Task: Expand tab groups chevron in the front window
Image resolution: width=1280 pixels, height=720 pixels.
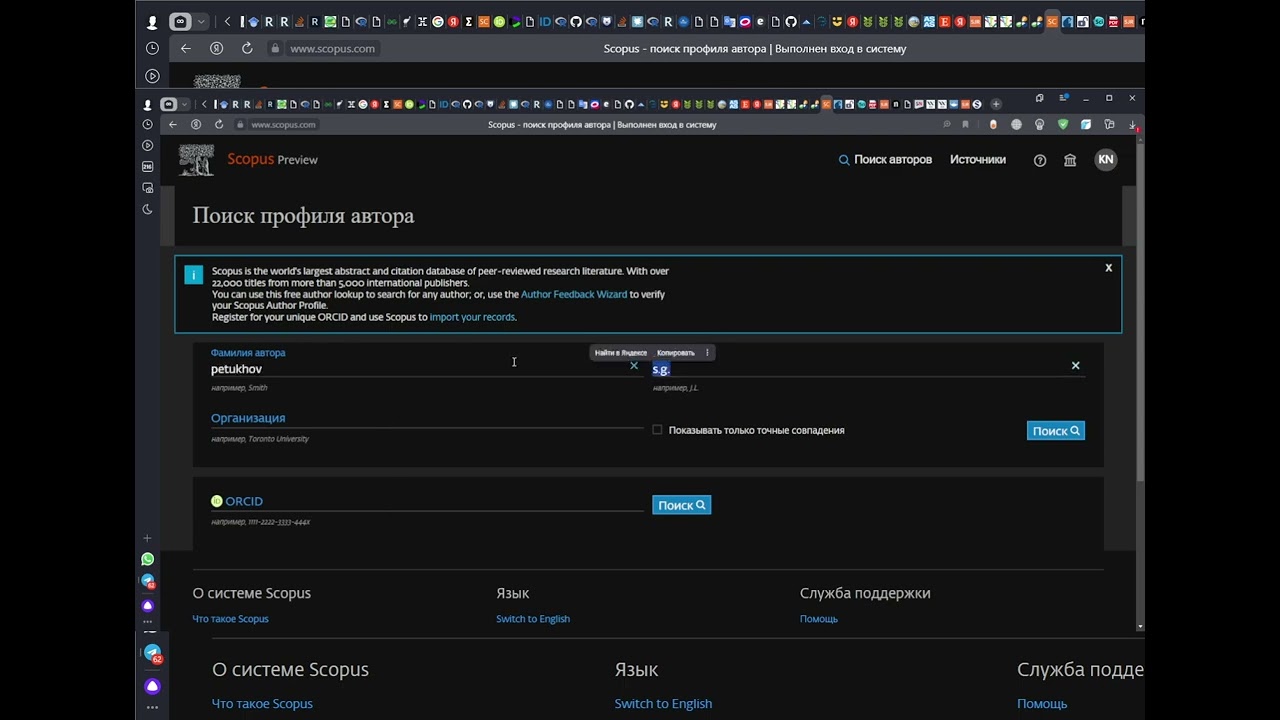Action: [x=184, y=104]
